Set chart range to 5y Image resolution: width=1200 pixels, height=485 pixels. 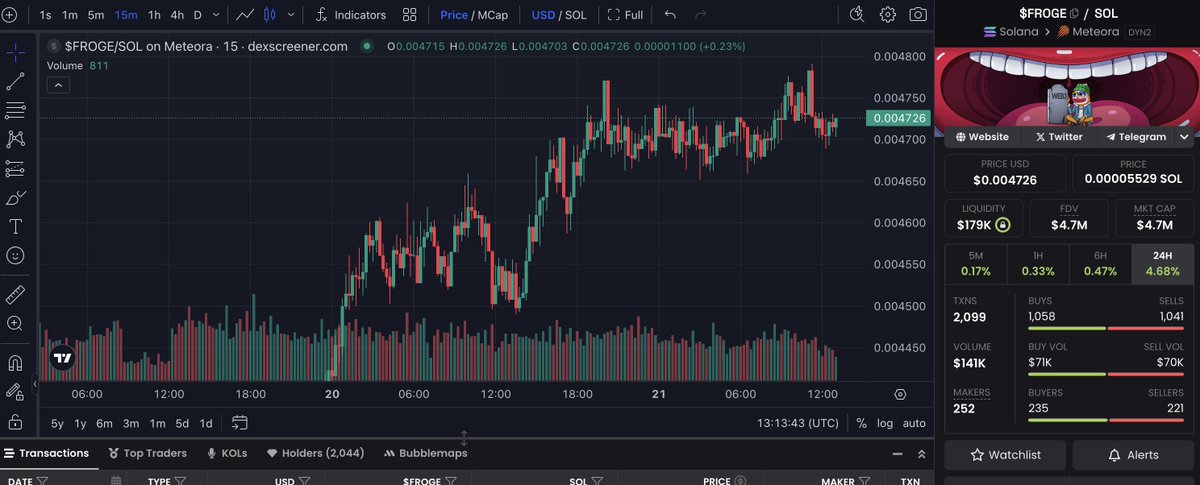[57, 423]
